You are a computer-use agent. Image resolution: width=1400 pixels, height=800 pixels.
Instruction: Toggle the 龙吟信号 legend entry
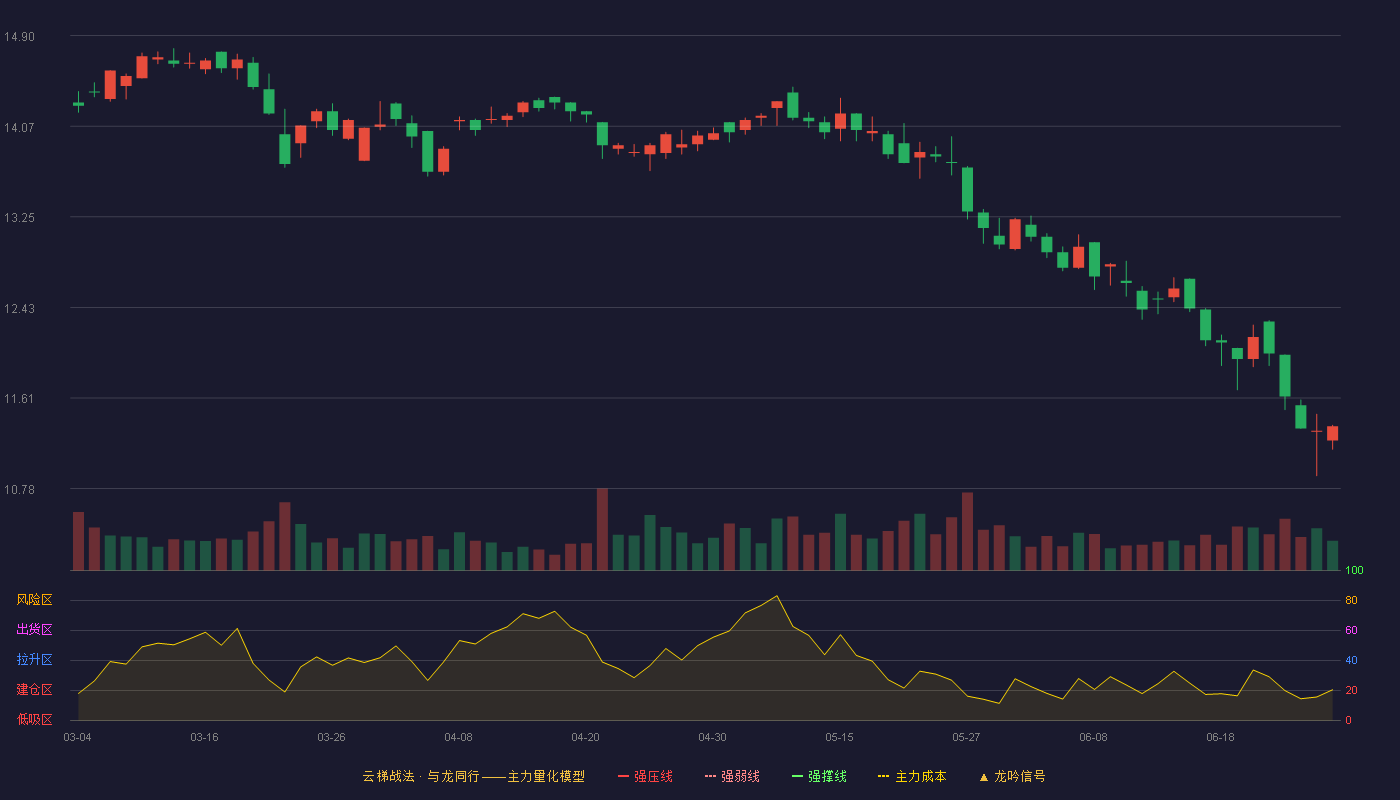pyautogui.click(x=1012, y=776)
